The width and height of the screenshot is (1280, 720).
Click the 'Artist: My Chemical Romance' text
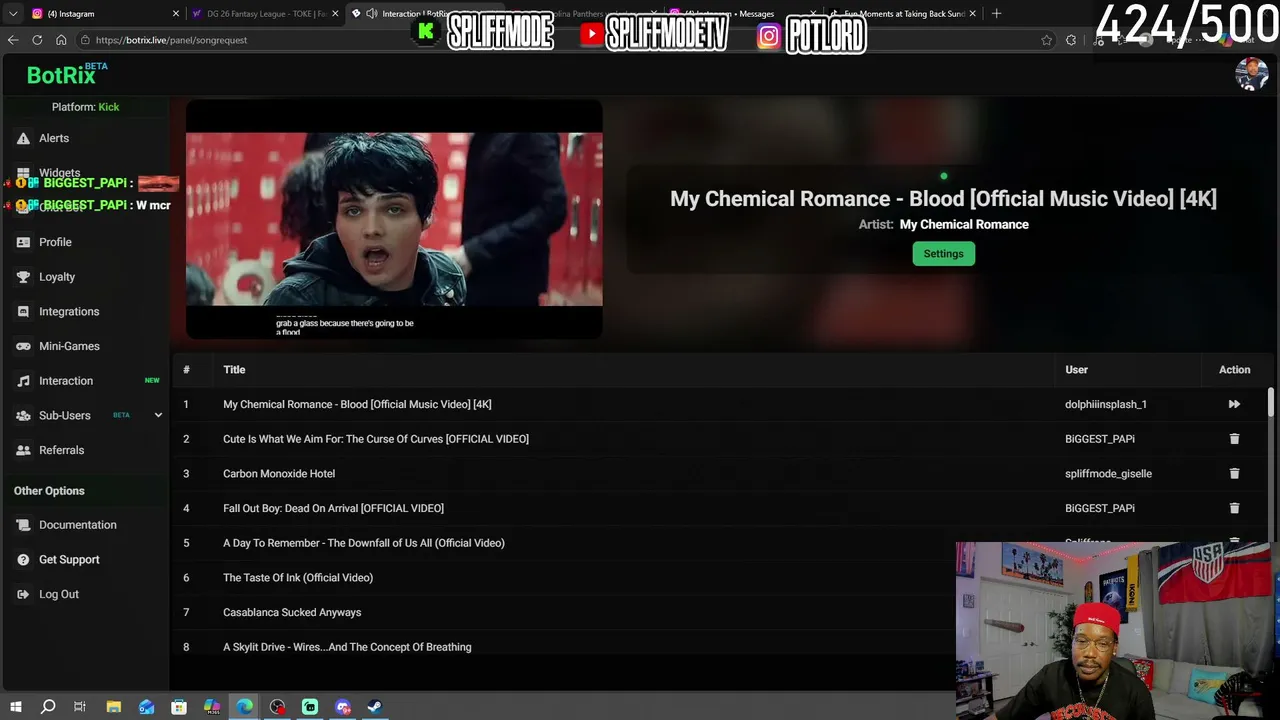point(943,225)
